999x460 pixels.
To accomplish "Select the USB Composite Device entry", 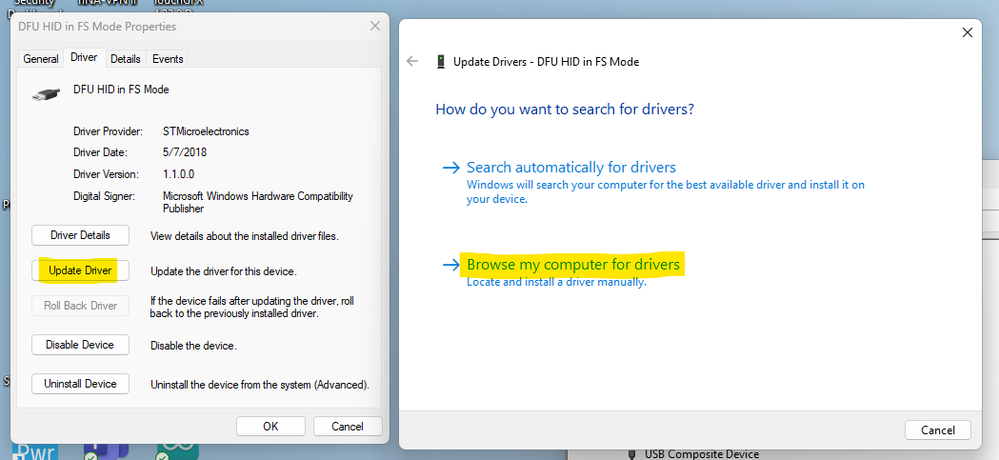I will tap(701, 454).
